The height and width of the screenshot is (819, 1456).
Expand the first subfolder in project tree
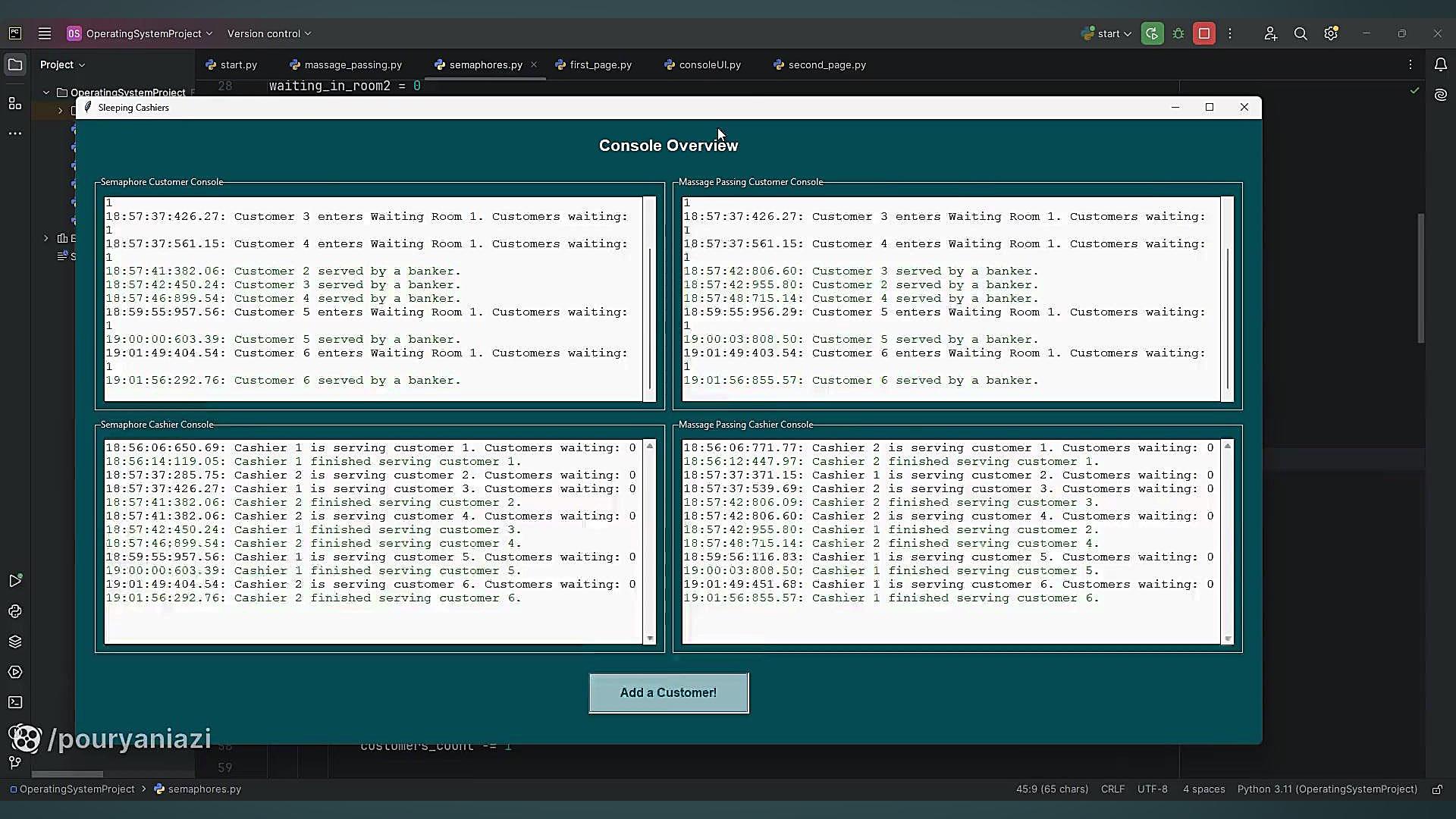tap(61, 111)
